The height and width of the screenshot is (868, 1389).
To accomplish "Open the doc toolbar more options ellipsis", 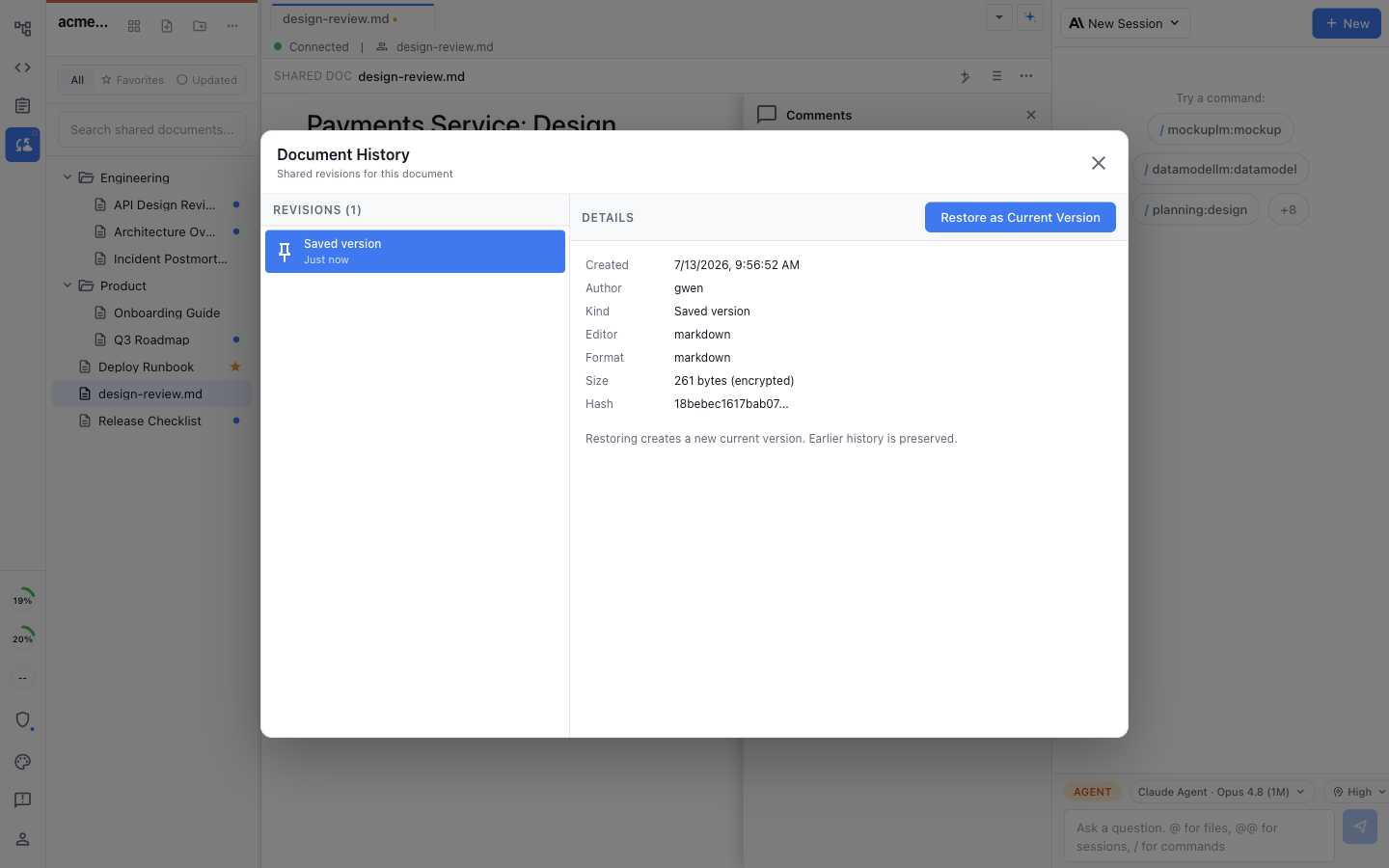I will click(x=1026, y=76).
